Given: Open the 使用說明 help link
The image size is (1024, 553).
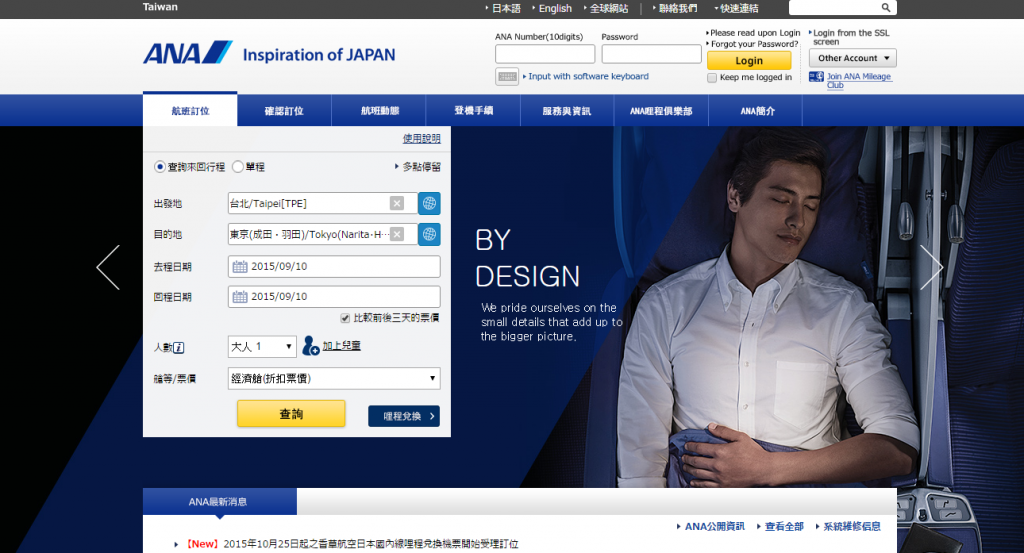Looking at the screenshot, I should click(x=421, y=138).
